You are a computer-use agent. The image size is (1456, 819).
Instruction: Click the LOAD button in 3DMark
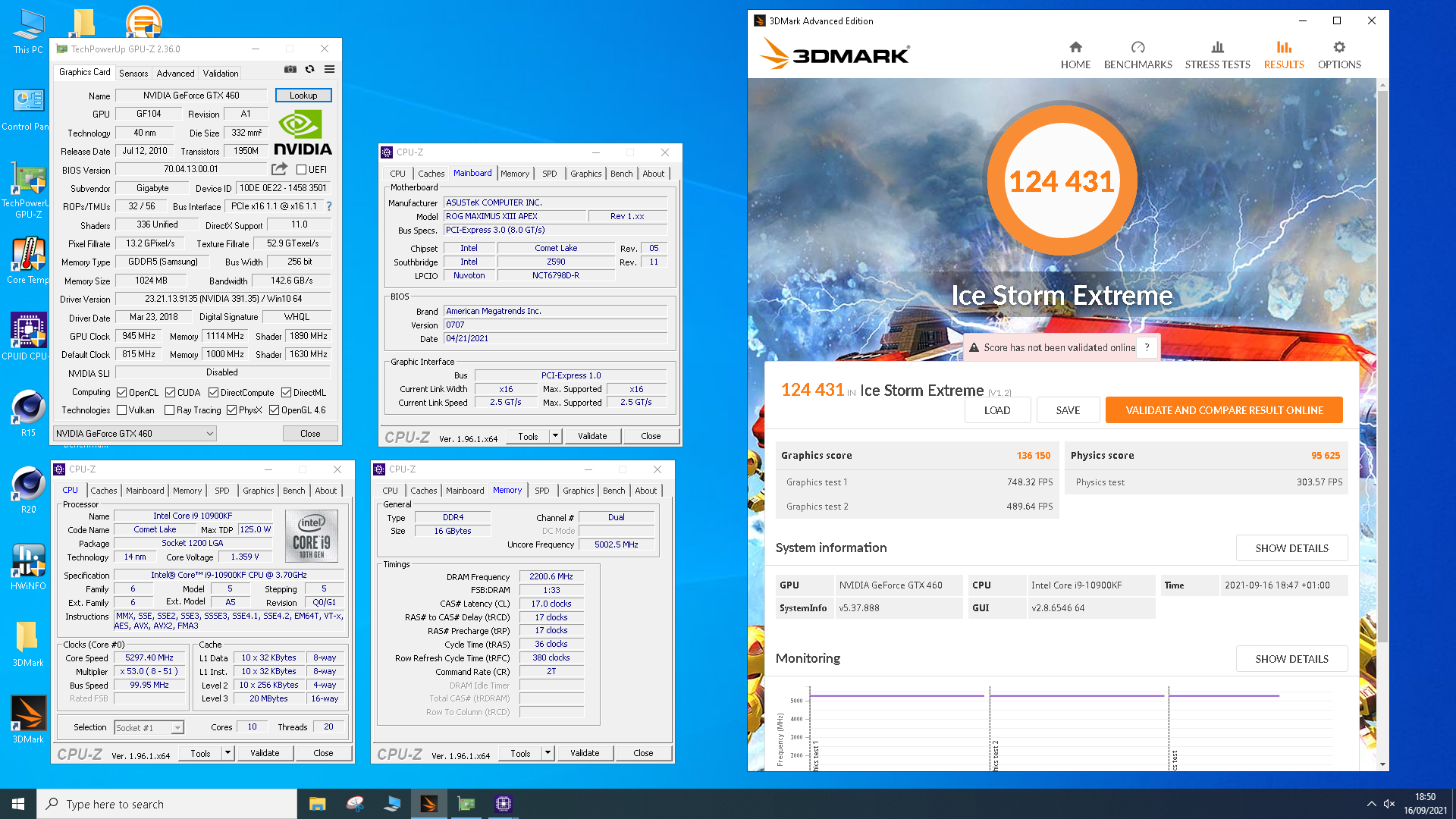tap(997, 410)
